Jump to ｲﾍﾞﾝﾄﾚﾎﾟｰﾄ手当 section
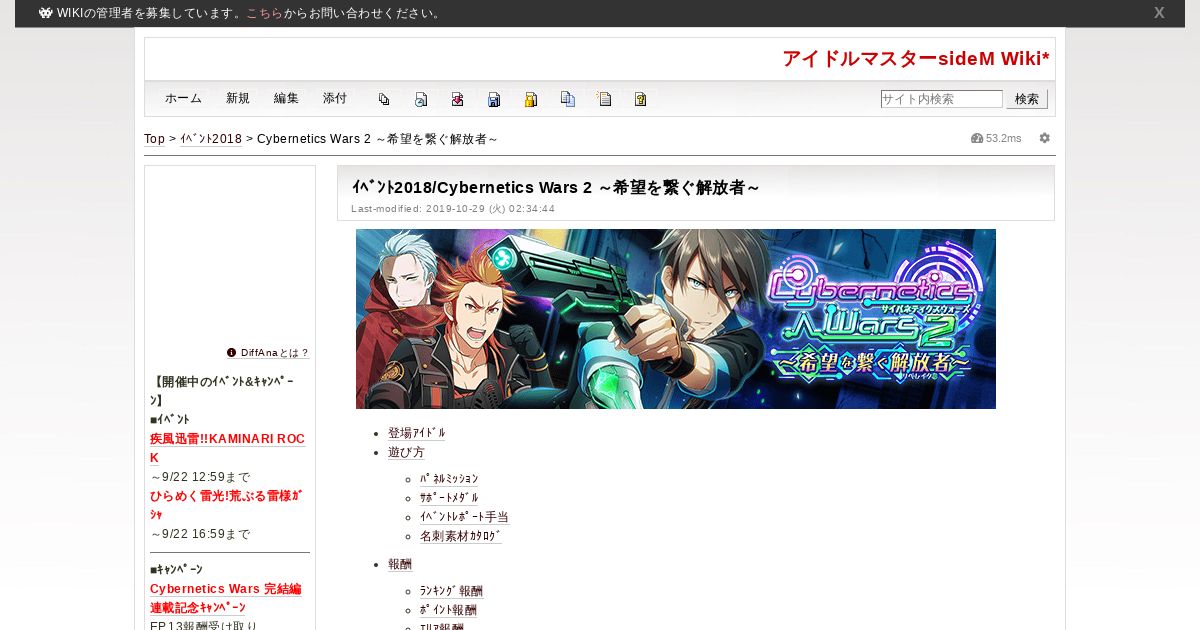This screenshot has height=630, width=1200. (x=464, y=517)
